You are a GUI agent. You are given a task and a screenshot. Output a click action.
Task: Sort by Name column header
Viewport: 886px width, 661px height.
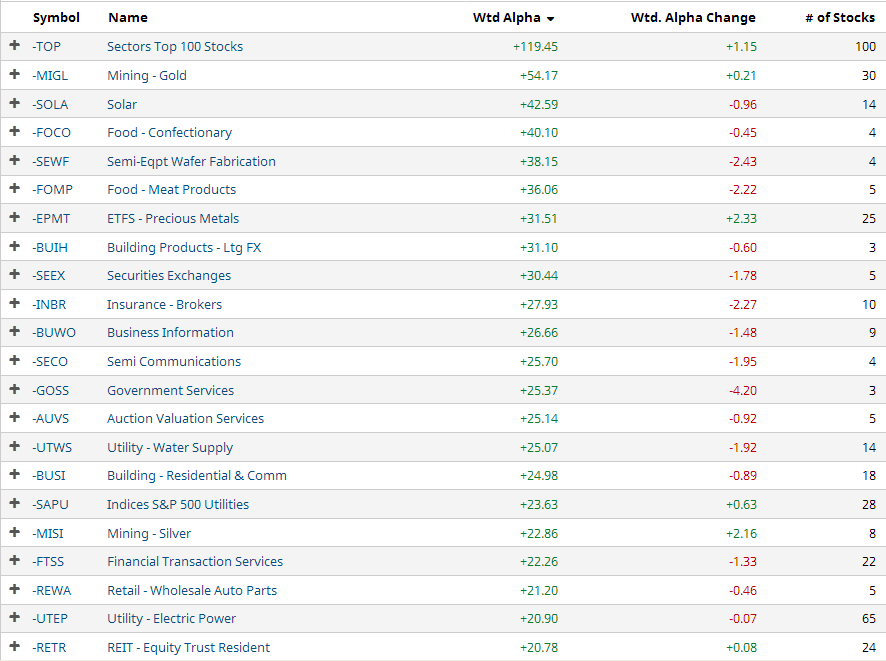tap(128, 18)
